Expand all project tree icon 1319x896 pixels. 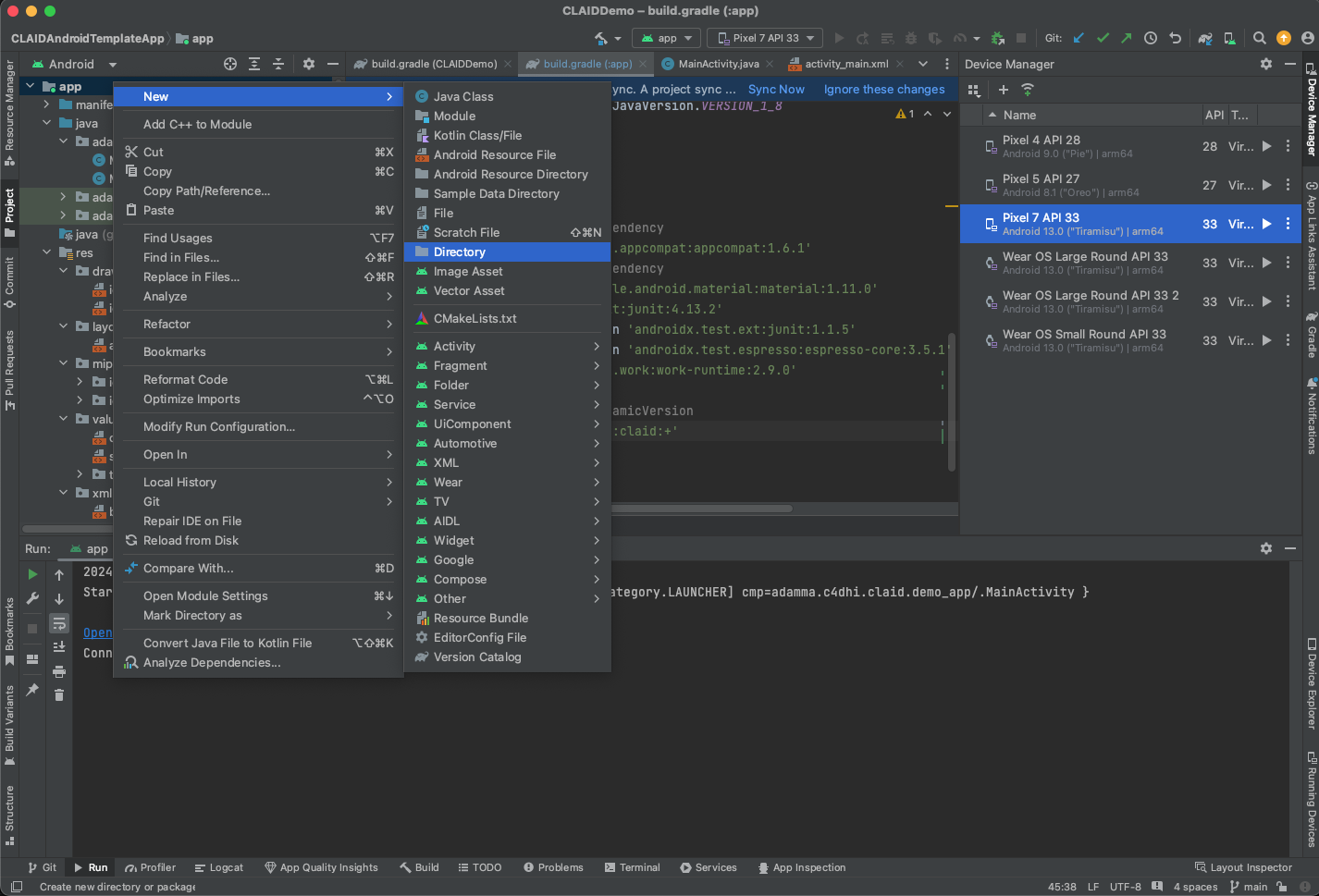point(254,64)
